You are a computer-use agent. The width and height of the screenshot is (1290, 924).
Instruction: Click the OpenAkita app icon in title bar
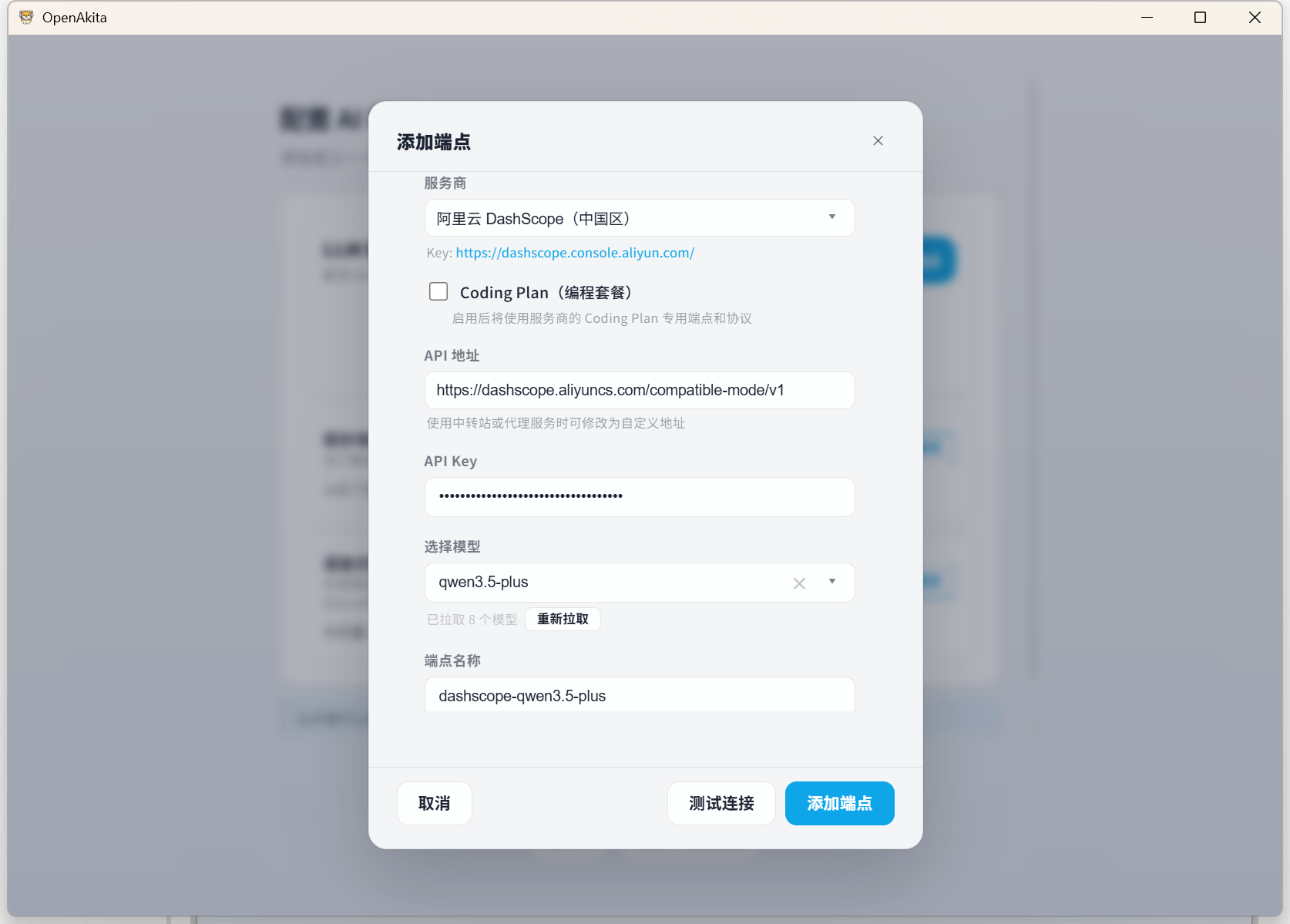click(26, 18)
